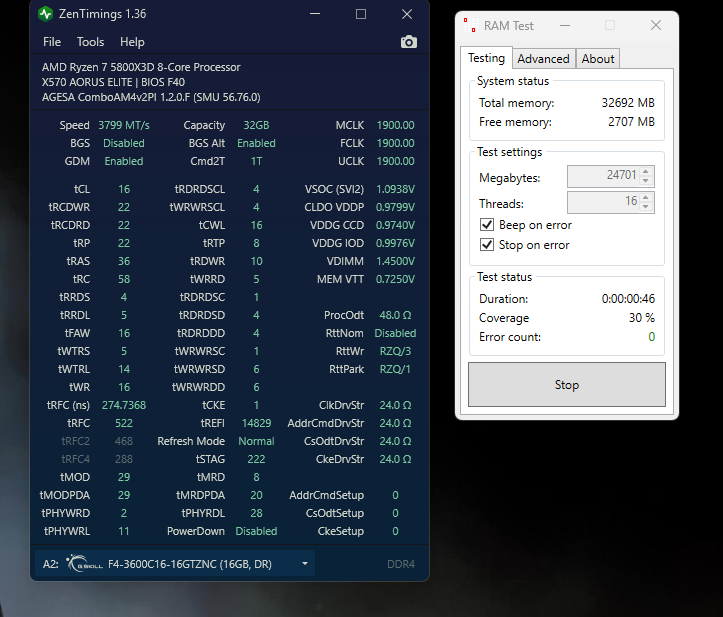Switch to the Testing tab

(x=486, y=58)
